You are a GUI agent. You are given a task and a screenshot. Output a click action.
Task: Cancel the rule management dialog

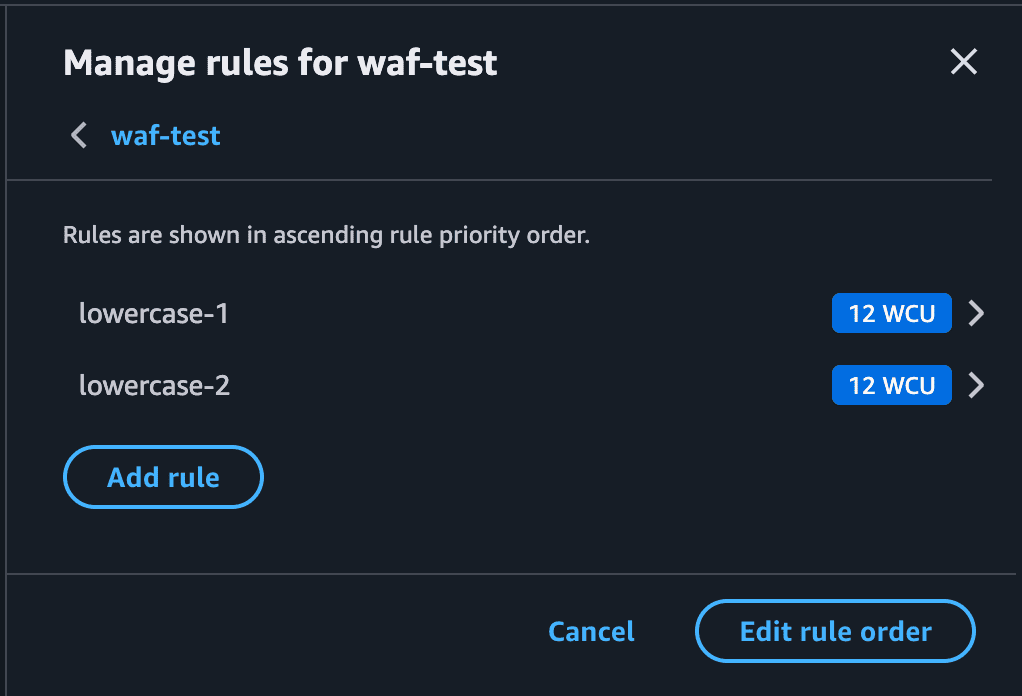pos(591,632)
